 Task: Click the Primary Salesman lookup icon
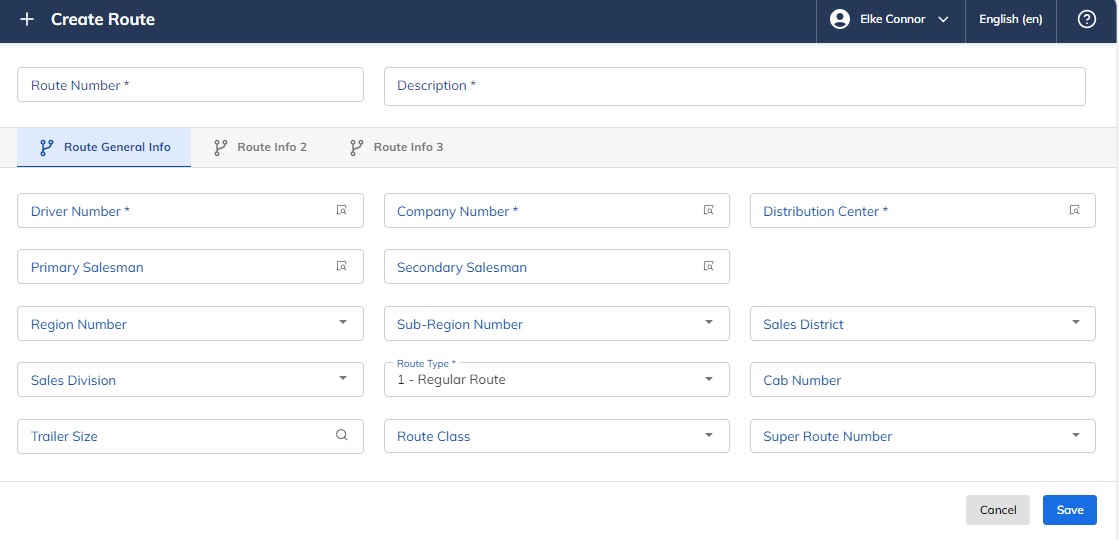[342, 266]
